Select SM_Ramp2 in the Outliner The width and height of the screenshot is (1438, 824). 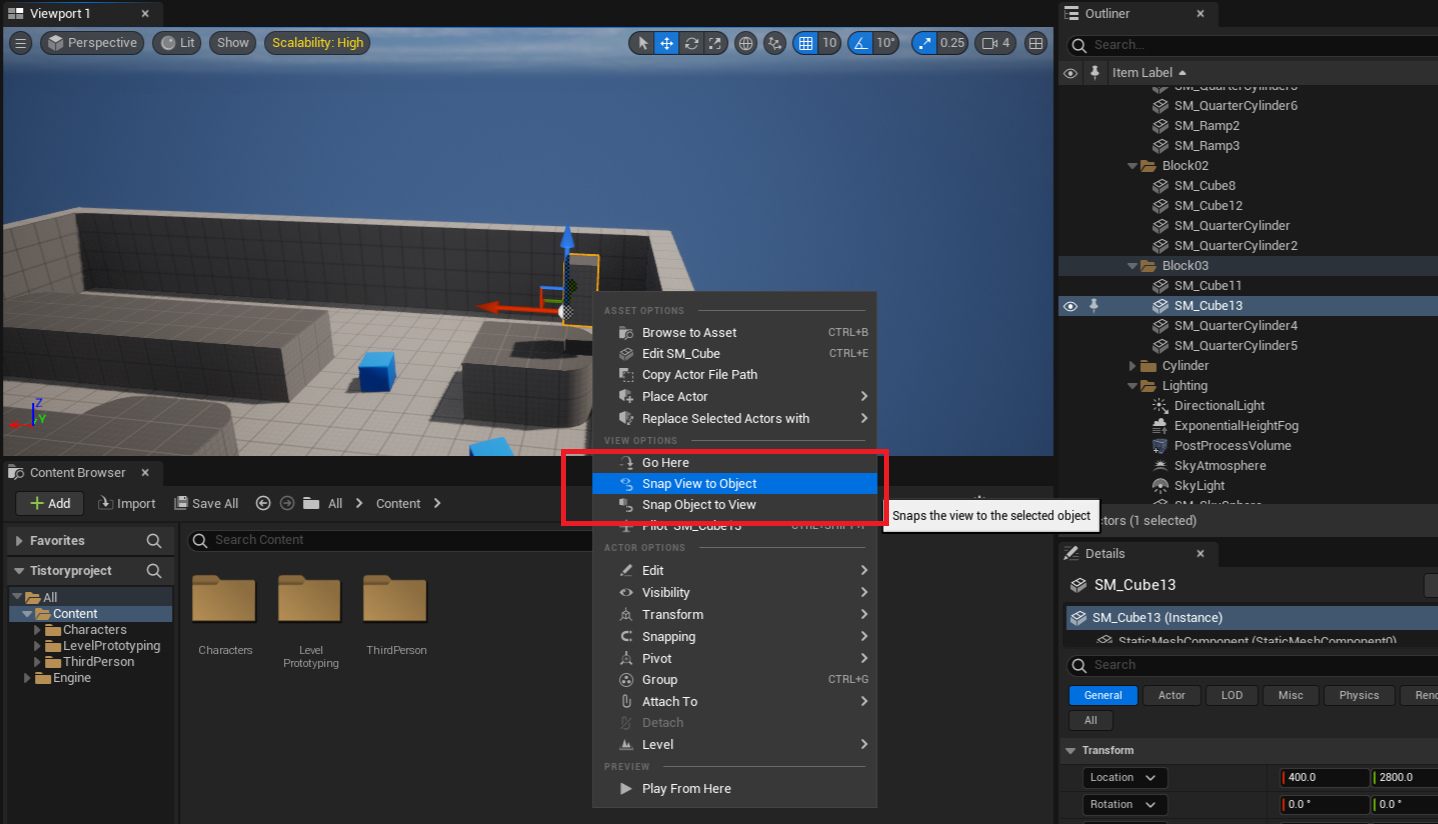click(x=1206, y=126)
